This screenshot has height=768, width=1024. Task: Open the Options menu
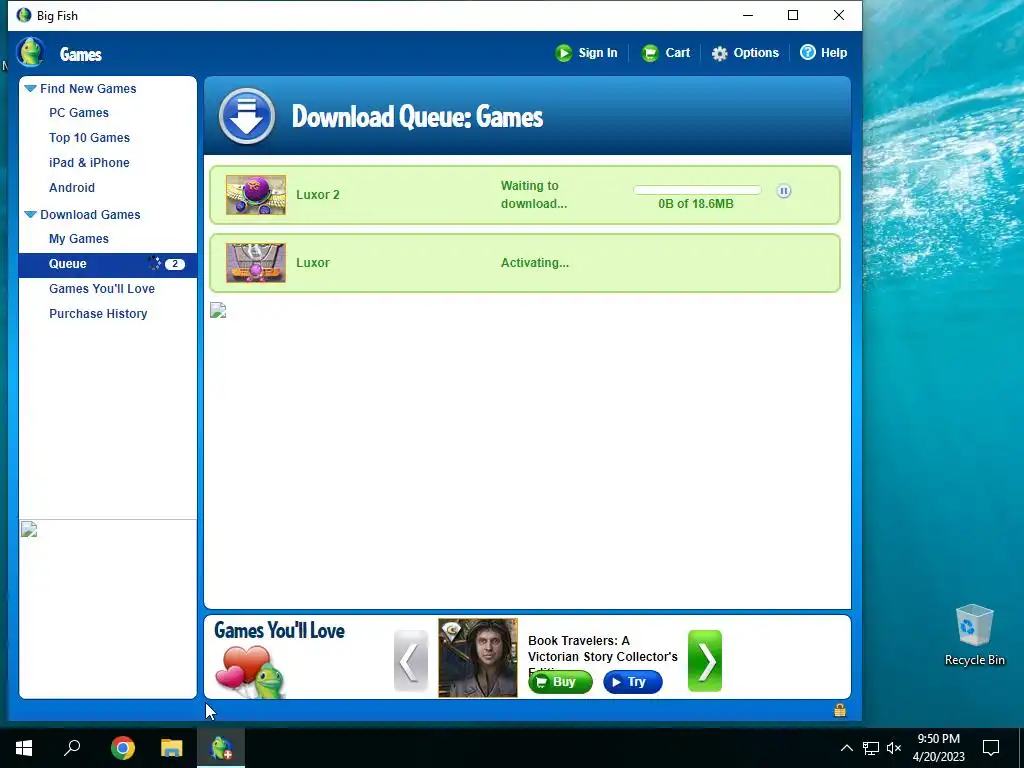pos(756,53)
